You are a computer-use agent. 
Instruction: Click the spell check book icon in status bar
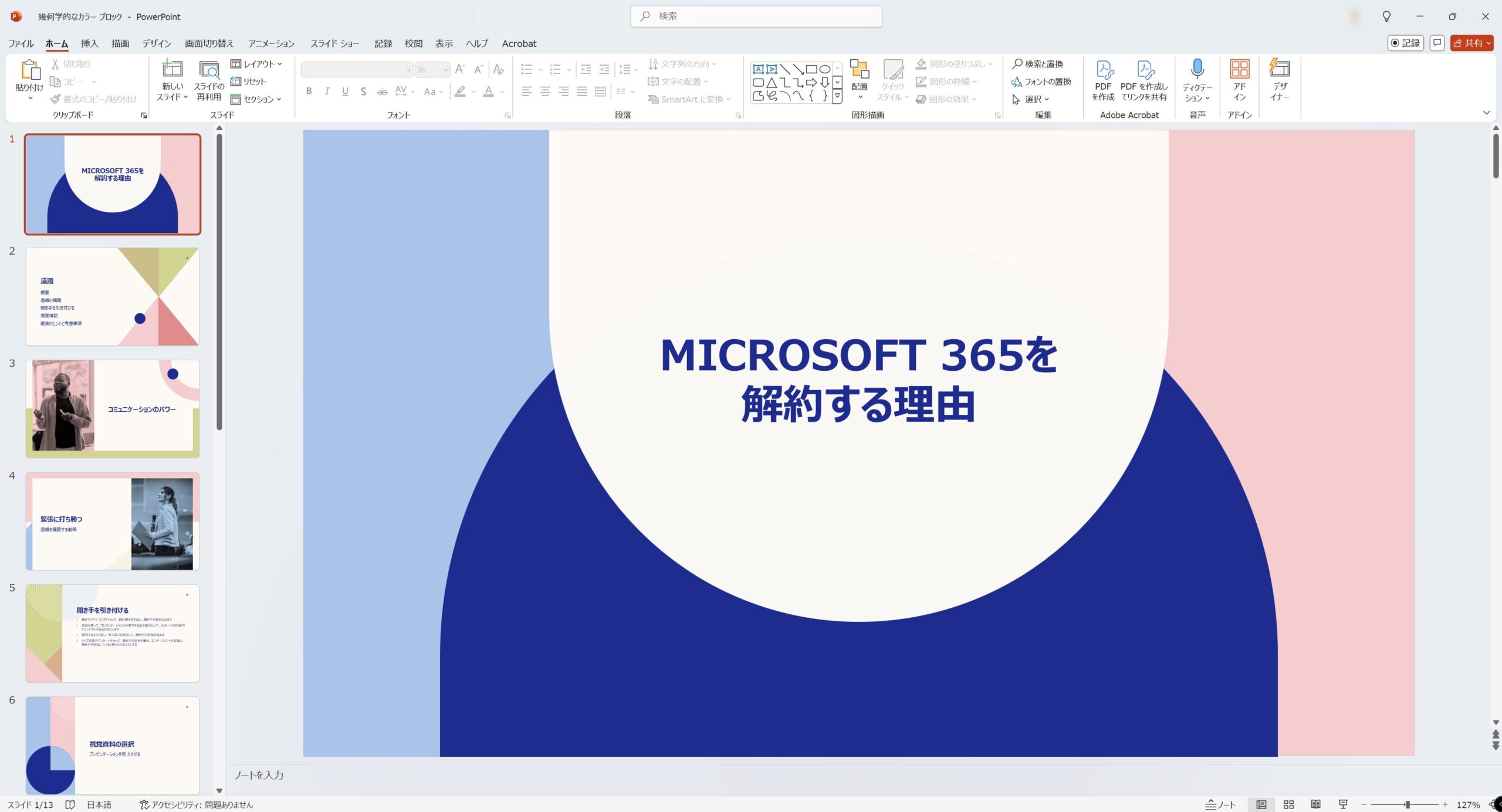(70, 804)
